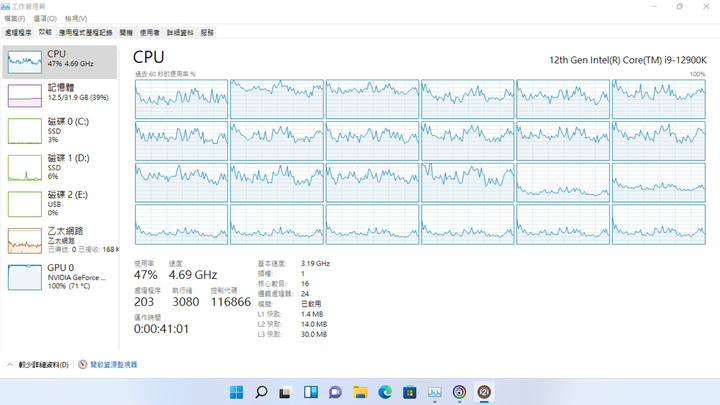Image resolution: width=720 pixels, height=405 pixels.
Task: Click the large CPU heading
Action: point(149,57)
